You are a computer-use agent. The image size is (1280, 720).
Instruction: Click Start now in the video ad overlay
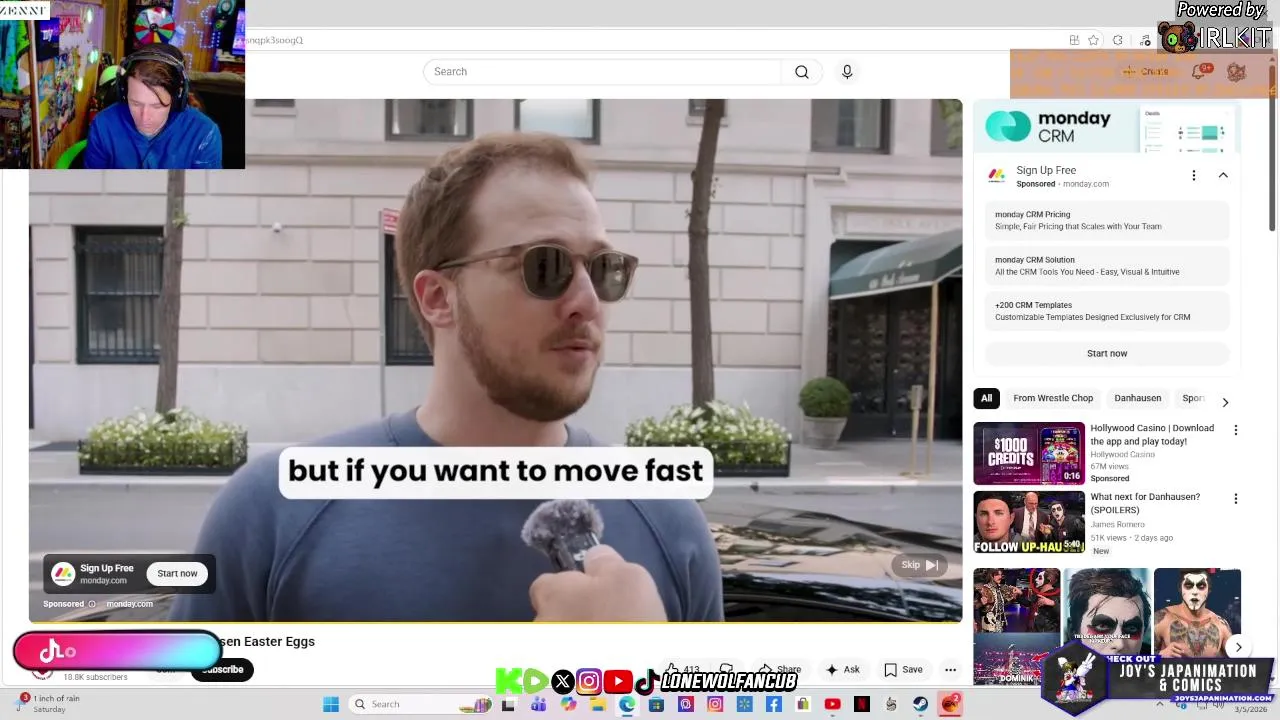point(177,574)
